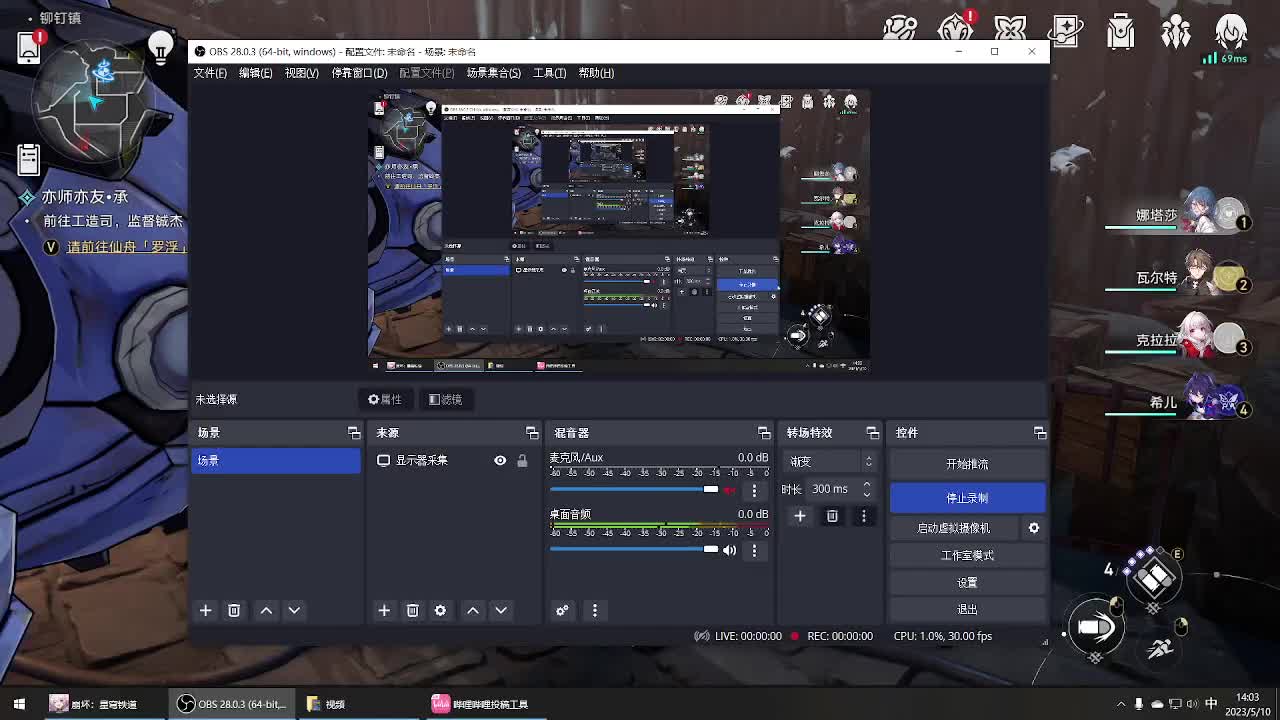Open Windows Start button
The width and height of the screenshot is (1280, 720).
(19, 704)
